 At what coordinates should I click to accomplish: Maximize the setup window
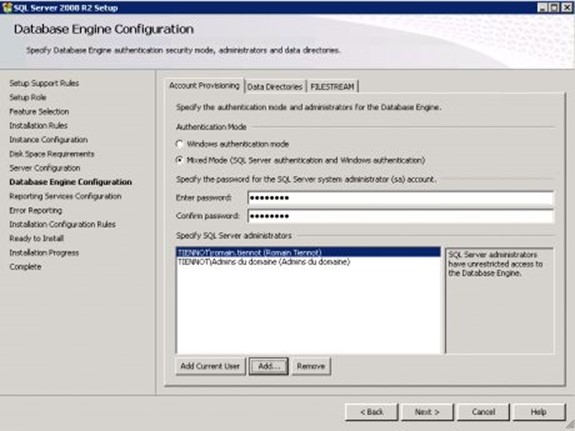click(554, 7)
